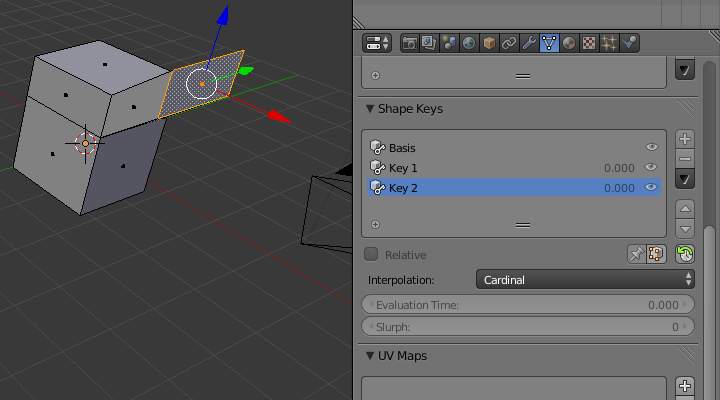Toggle the shape key pin (Show Only) button
Image resolution: width=720 pixels, height=400 pixels.
pyautogui.click(x=636, y=254)
